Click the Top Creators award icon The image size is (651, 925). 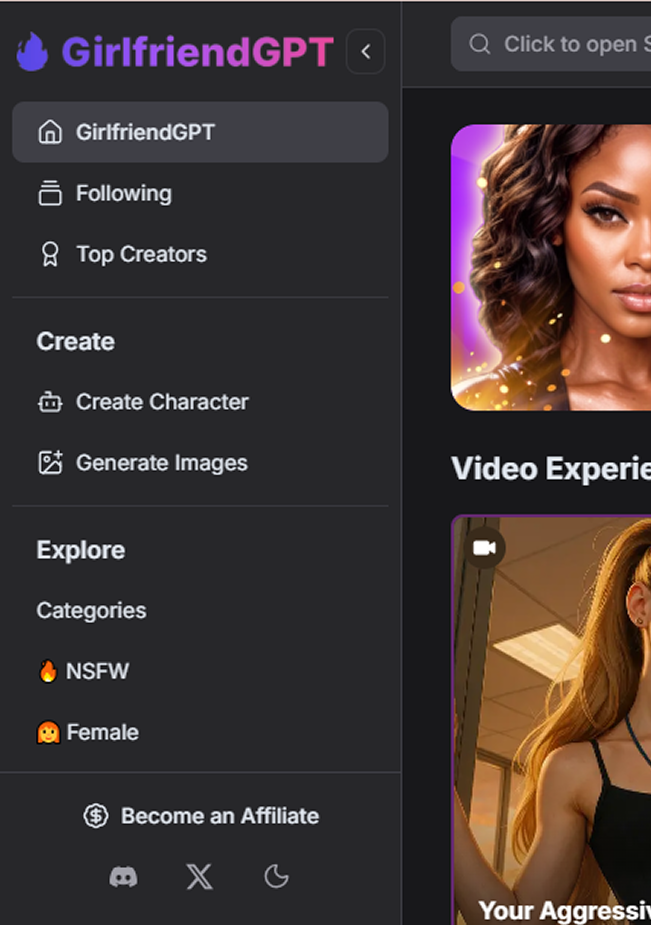(x=50, y=254)
